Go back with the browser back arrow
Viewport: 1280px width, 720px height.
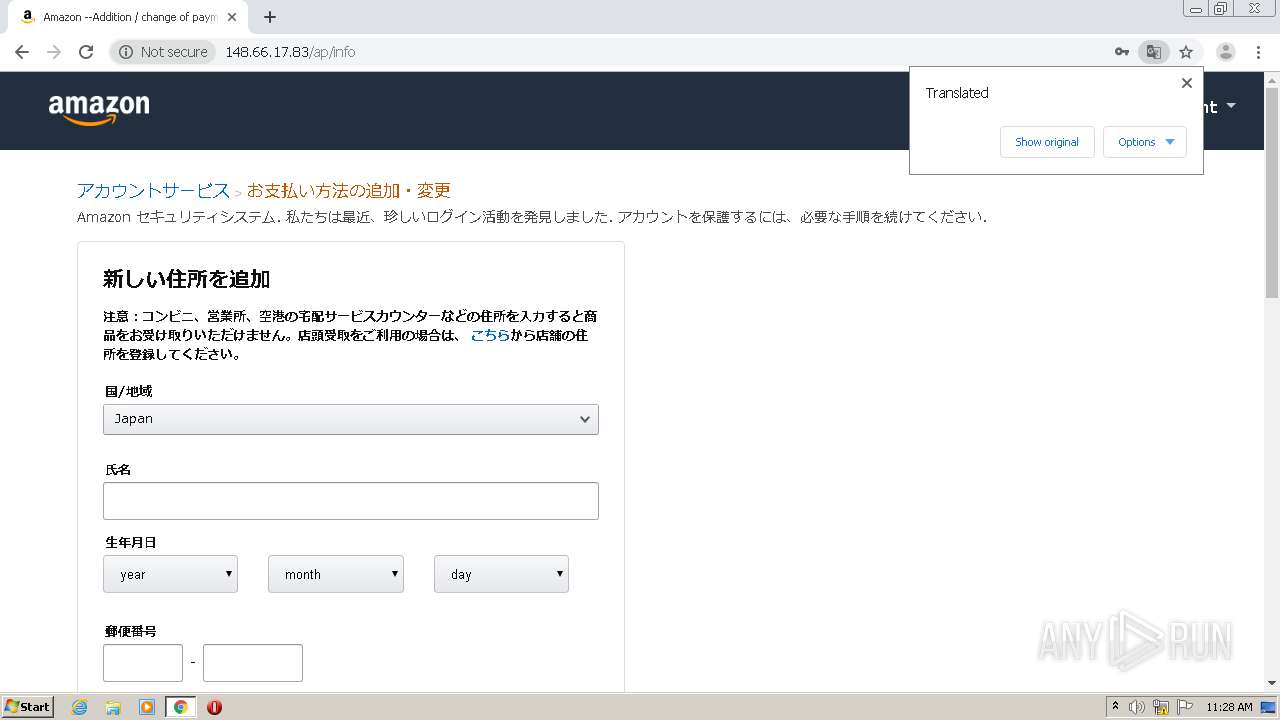(x=22, y=52)
